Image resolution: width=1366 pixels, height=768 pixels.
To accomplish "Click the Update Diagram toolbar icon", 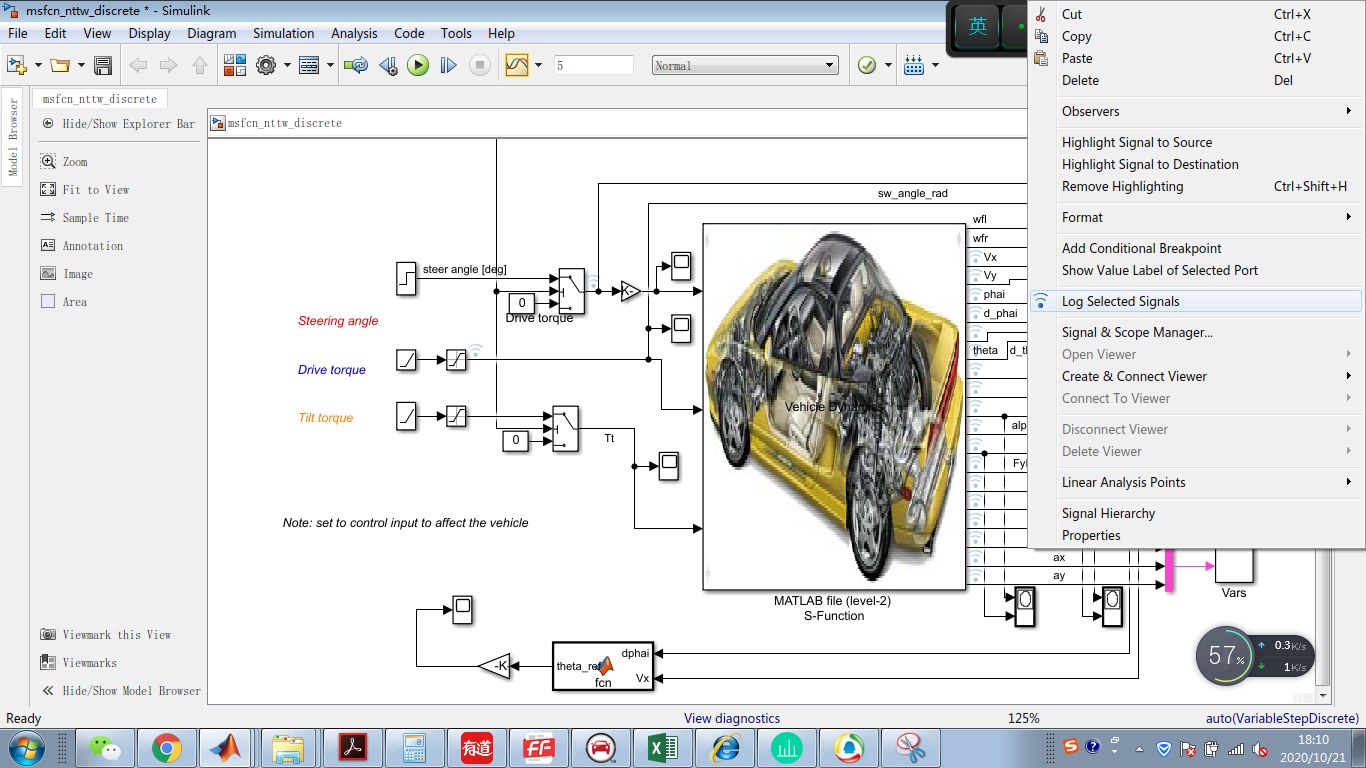I will pos(355,66).
